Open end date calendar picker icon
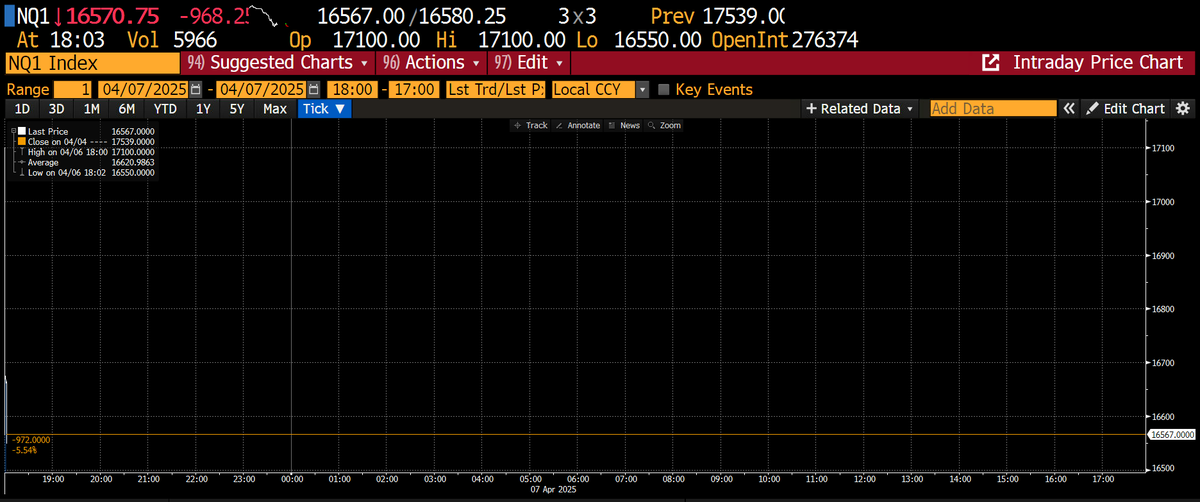This screenshot has width=1200, height=502. pyautogui.click(x=314, y=89)
